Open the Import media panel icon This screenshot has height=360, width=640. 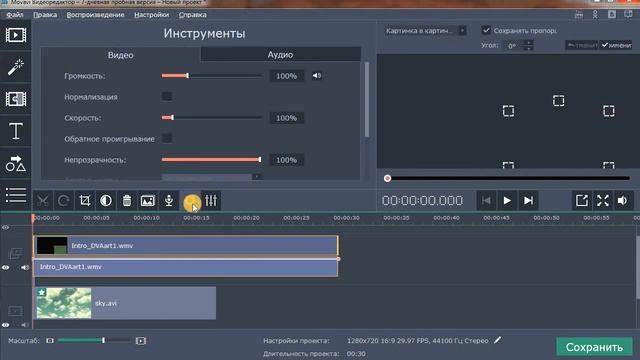16,35
